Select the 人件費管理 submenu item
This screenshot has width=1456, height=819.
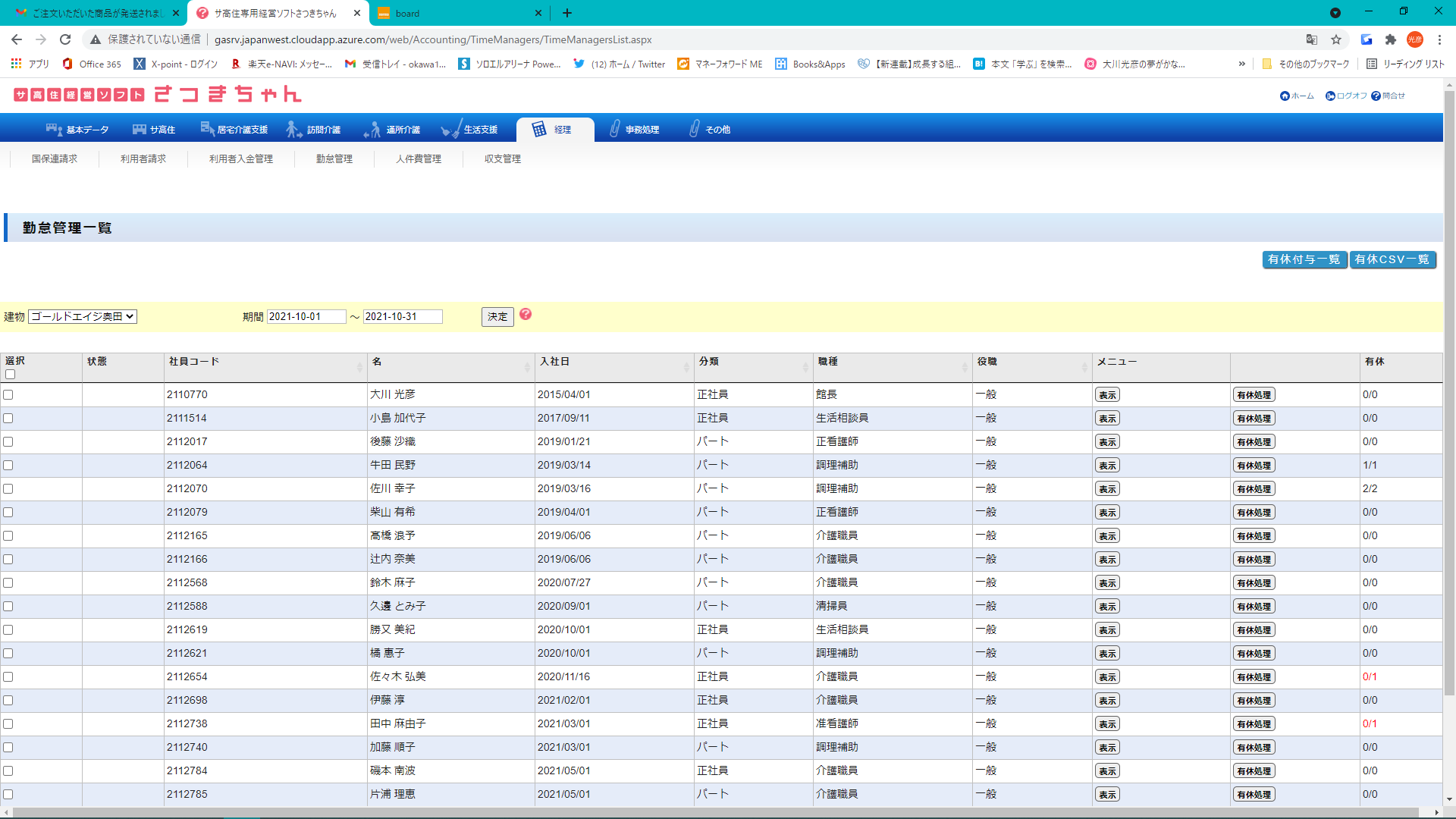pyautogui.click(x=418, y=159)
